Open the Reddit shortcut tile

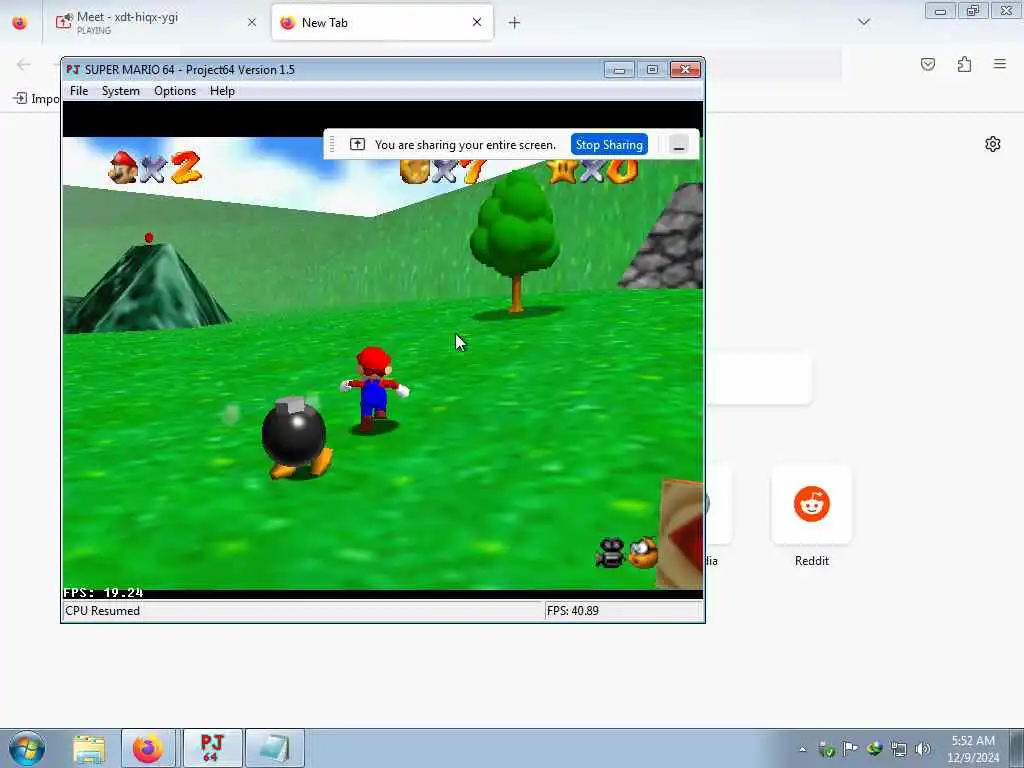811,504
